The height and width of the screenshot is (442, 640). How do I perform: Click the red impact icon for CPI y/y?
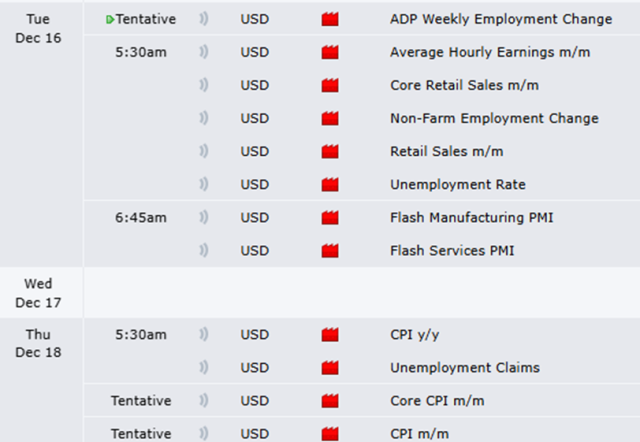(331, 335)
